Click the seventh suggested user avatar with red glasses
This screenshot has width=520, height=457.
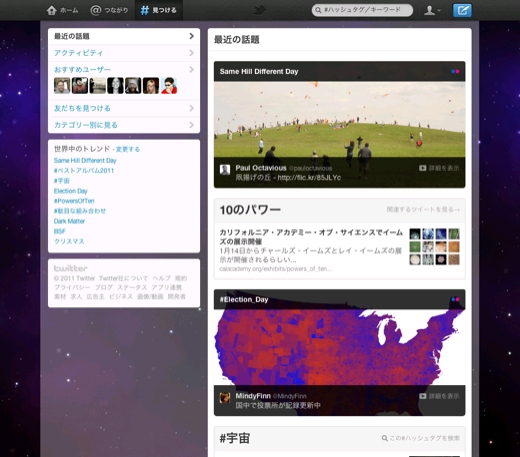pyautogui.click(x=169, y=86)
